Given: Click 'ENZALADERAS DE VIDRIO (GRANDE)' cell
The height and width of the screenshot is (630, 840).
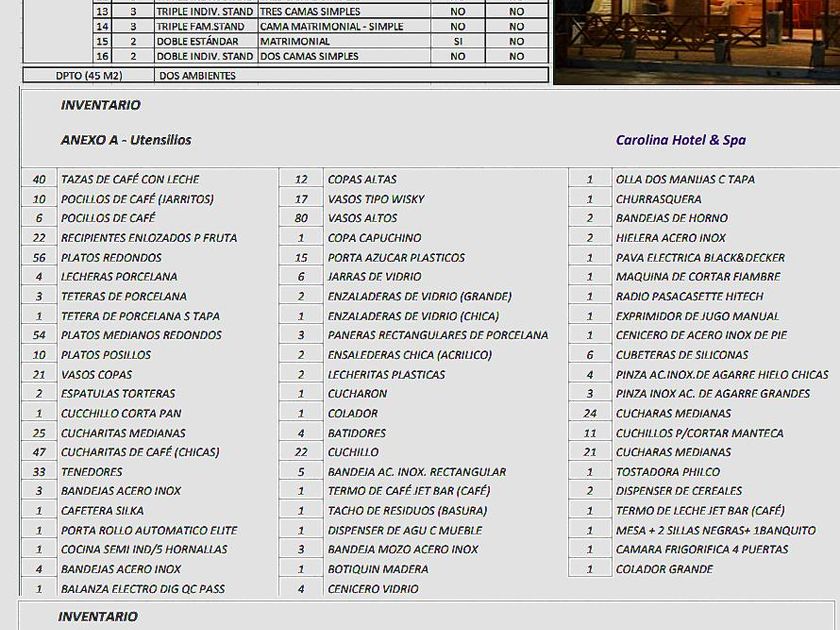Looking at the screenshot, I should pyautogui.click(x=419, y=296).
